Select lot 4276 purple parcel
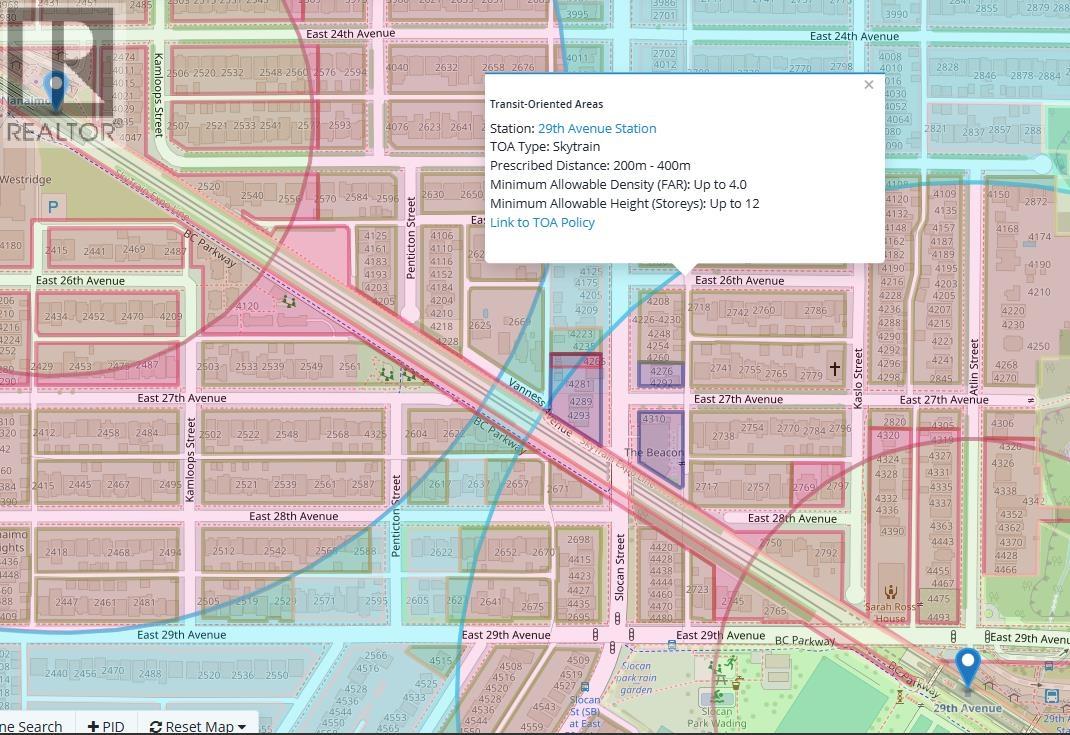 pyautogui.click(x=661, y=372)
